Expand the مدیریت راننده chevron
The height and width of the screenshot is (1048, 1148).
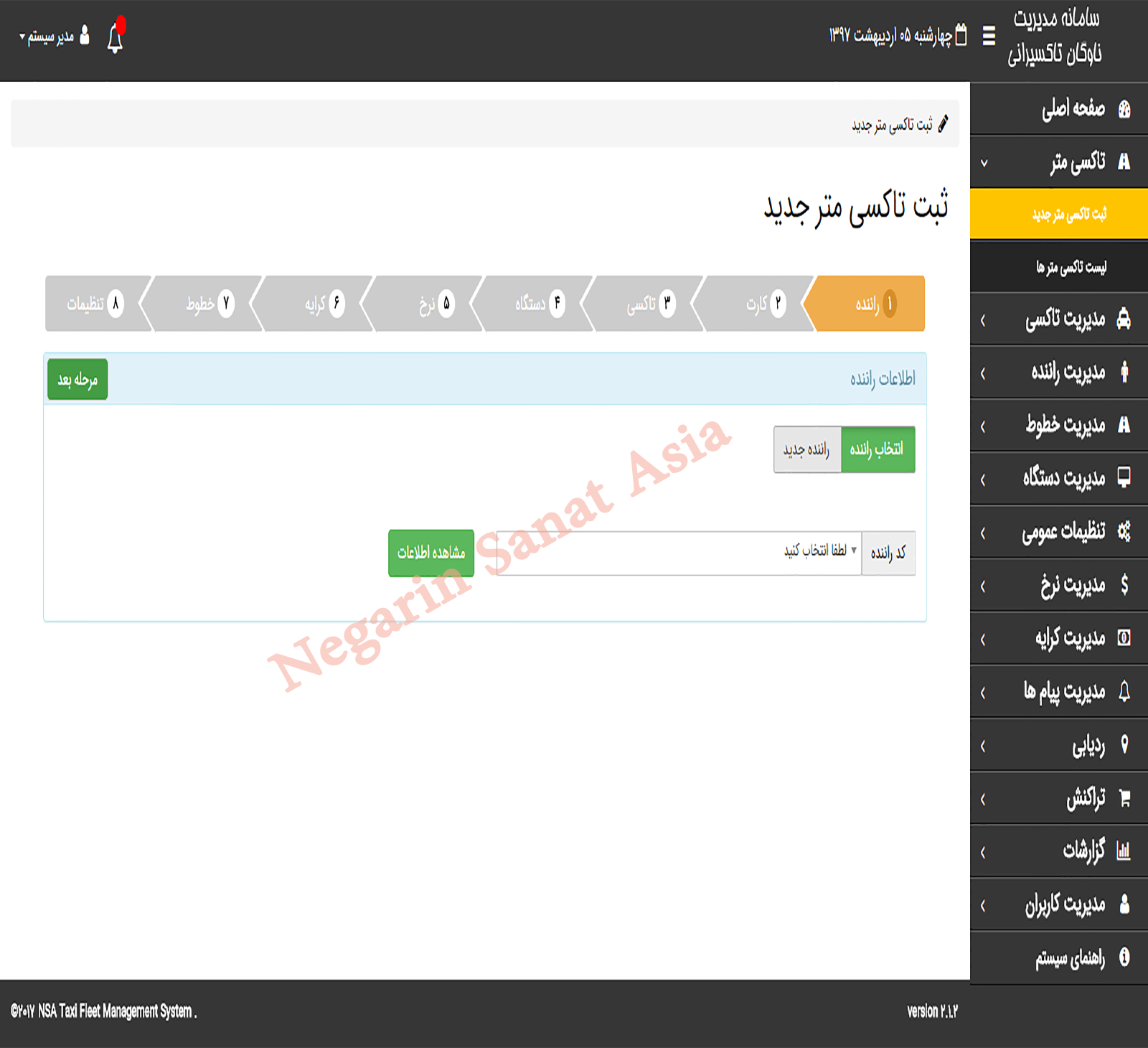click(x=983, y=373)
